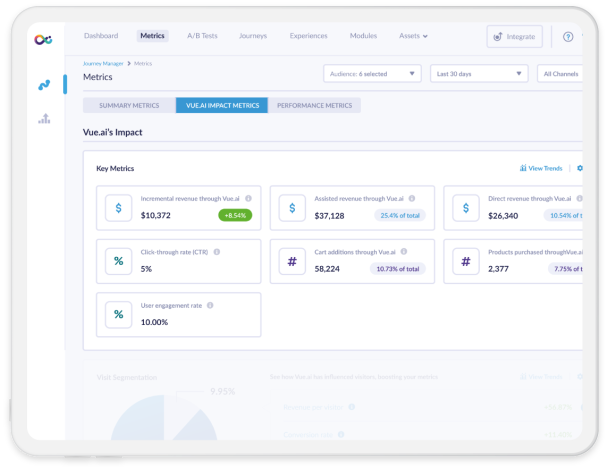608x470 pixels.
Task: Open the Audience: 6 selected dropdown
Action: (372, 74)
